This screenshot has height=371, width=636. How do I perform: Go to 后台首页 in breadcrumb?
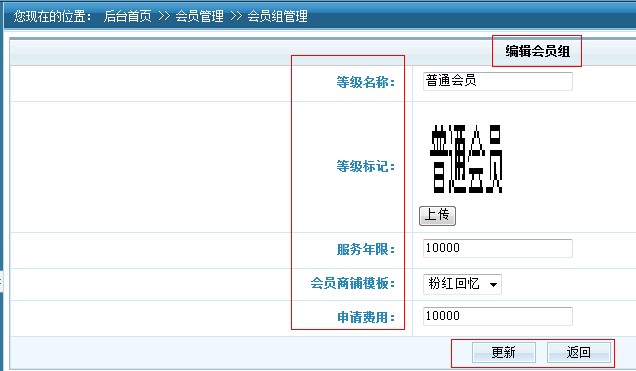[x=127, y=16]
